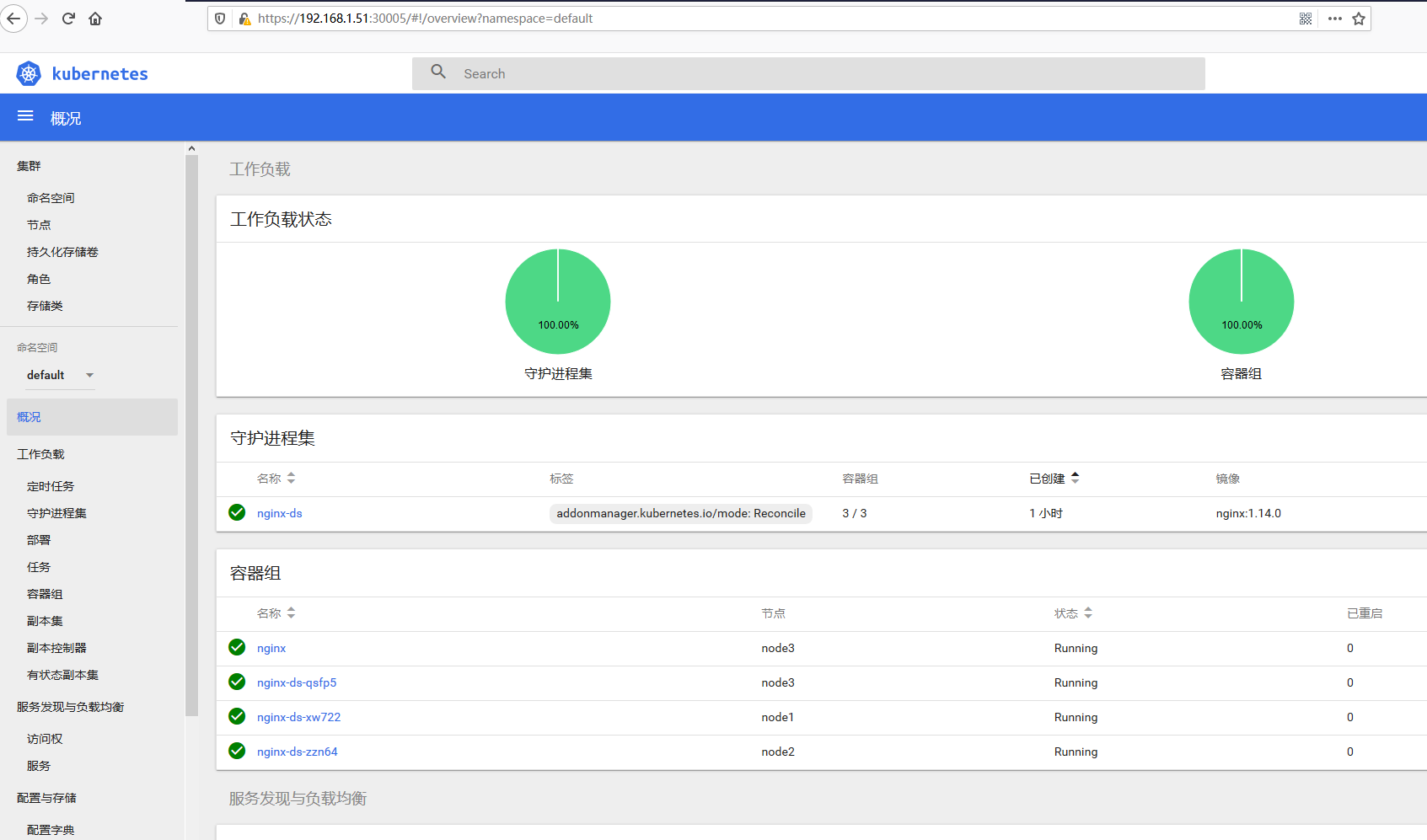
Task: Click the kubernetes title link
Action: point(100,74)
